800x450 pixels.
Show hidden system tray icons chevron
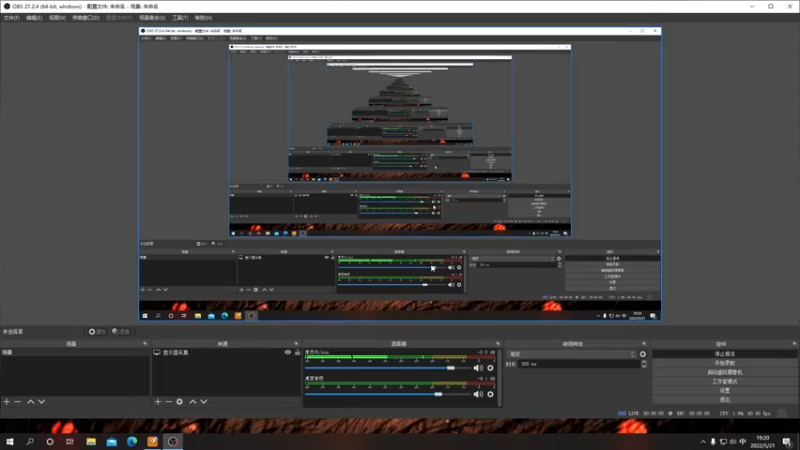pyautogui.click(x=703, y=442)
